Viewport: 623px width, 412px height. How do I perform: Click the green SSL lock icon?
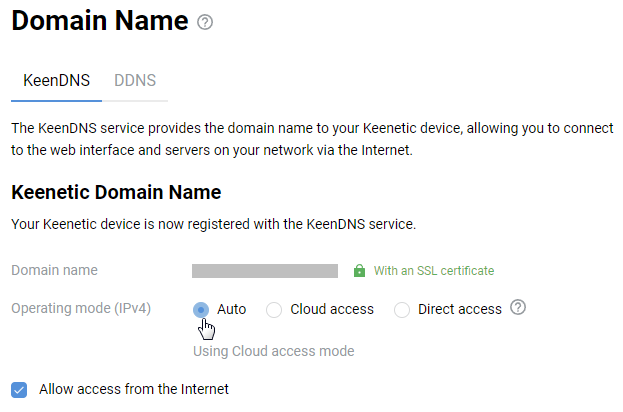coord(360,271)
